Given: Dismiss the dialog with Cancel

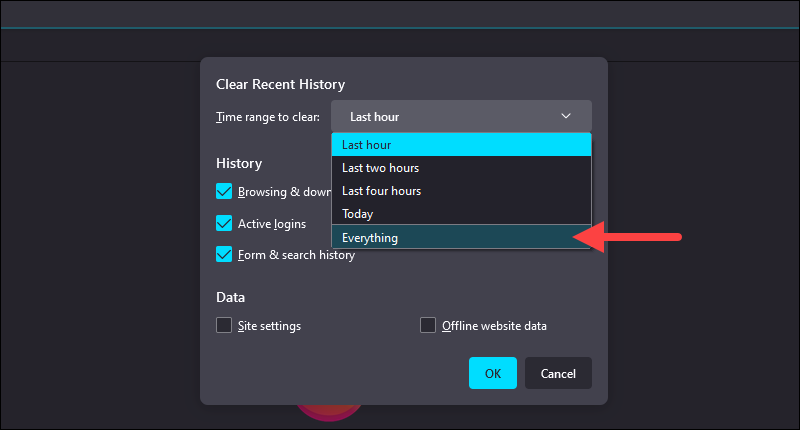Looking at the screenshot, I should 558,373.
